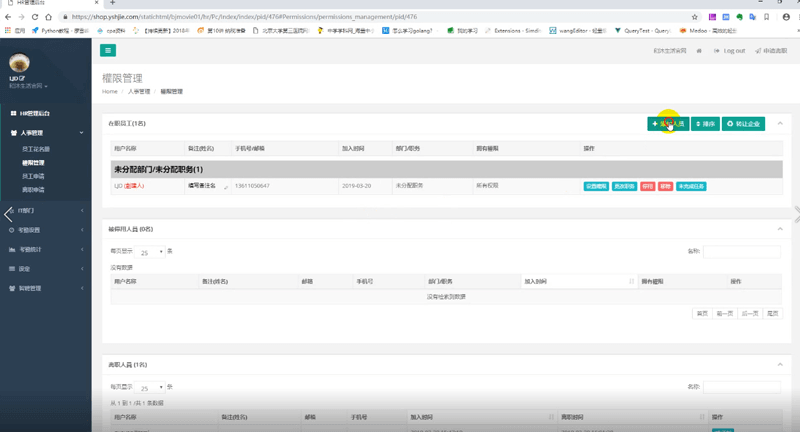The width and height of the screenshot is (800, 432).
Task: Click the last blue action button in LJD row
Action: pos(691,186)
